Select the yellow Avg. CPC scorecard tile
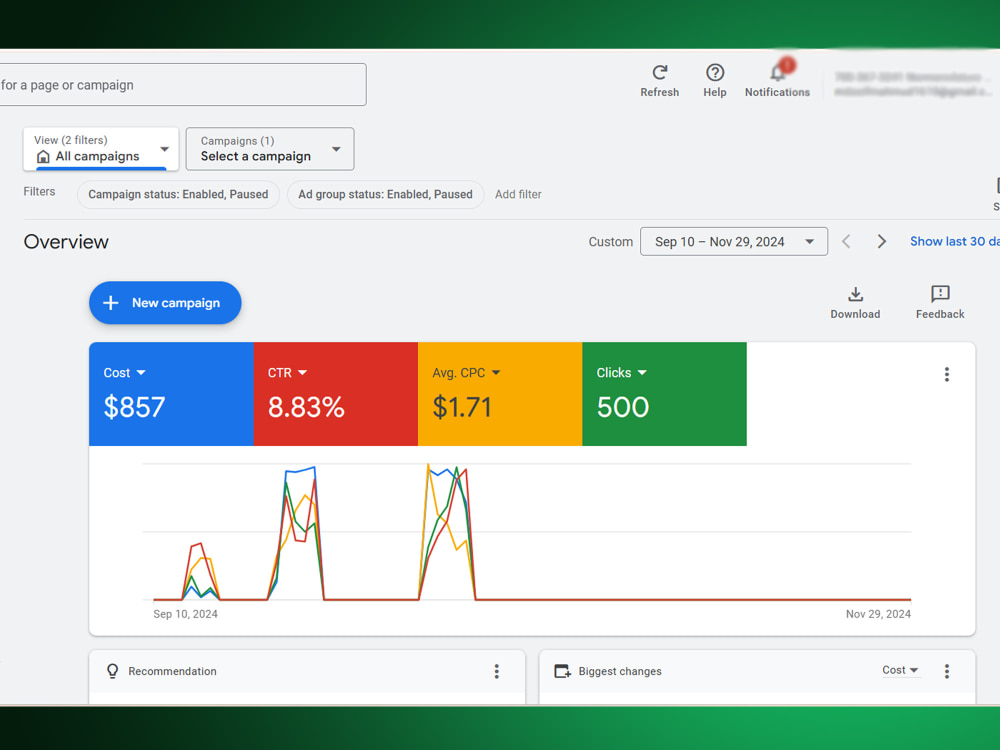The height and width of the screenshot is (750, 1000). [x=500, y=394]
